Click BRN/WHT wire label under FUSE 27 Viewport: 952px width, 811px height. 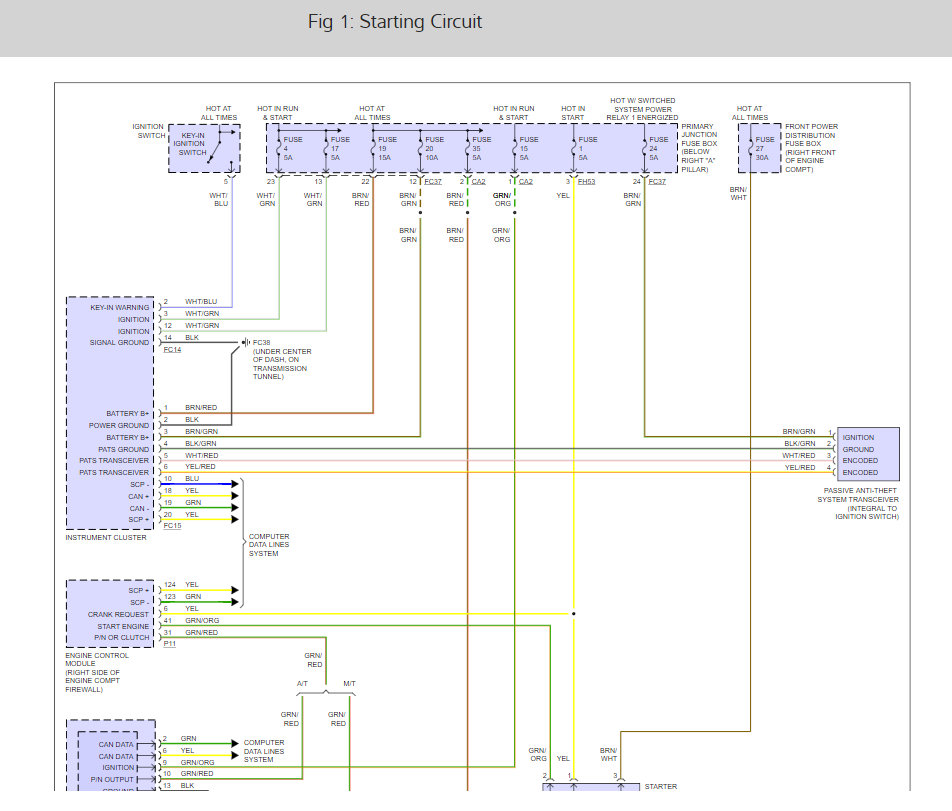tap(738, 194)
